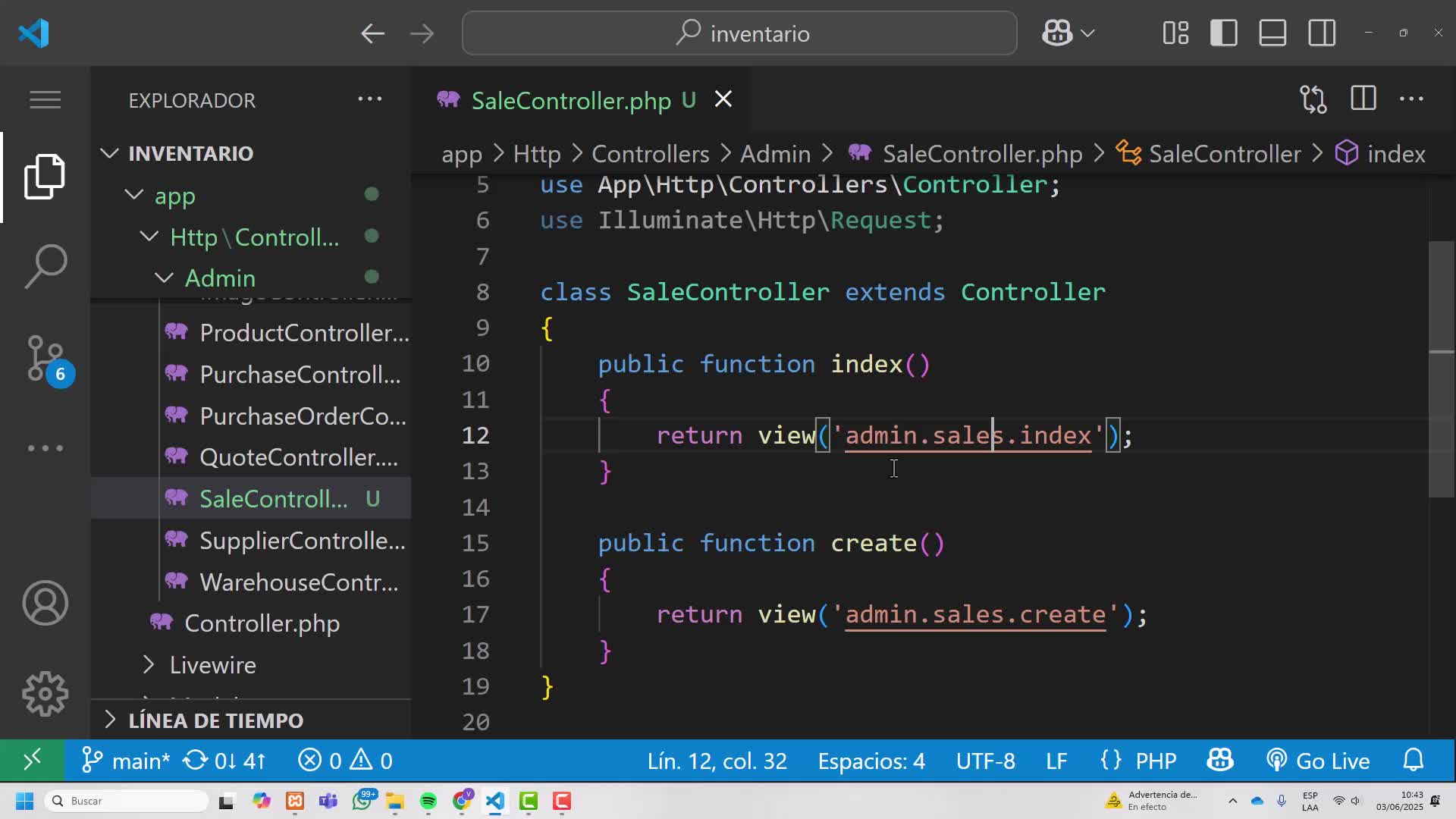Viewport: 1456px width, 819px height.
Task: Split the editor to the right
Action: 1363,99
